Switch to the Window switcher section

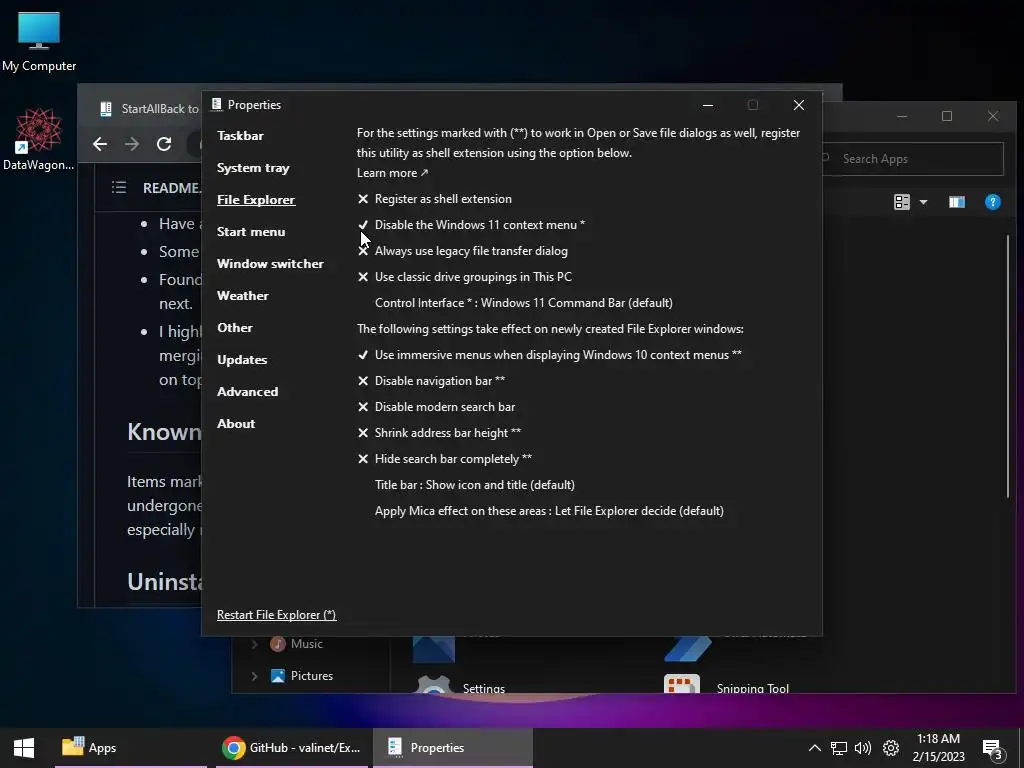[x=270, y=264]
